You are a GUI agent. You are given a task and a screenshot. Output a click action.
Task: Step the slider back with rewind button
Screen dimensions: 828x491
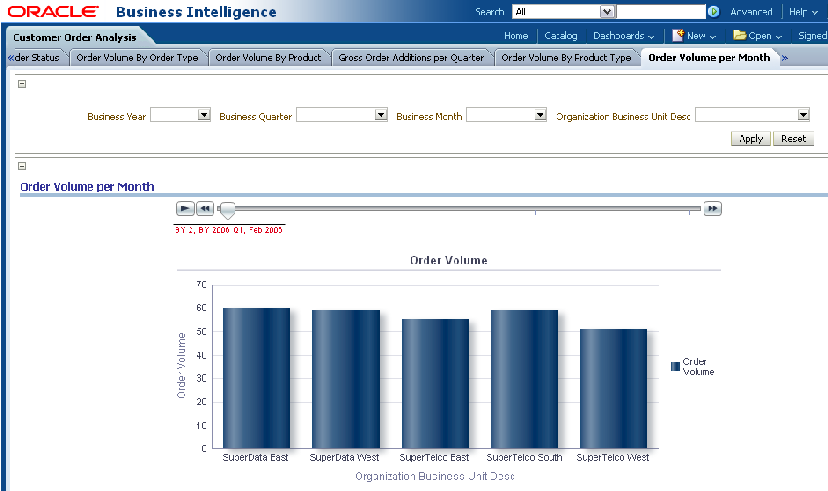click(205, 209)
